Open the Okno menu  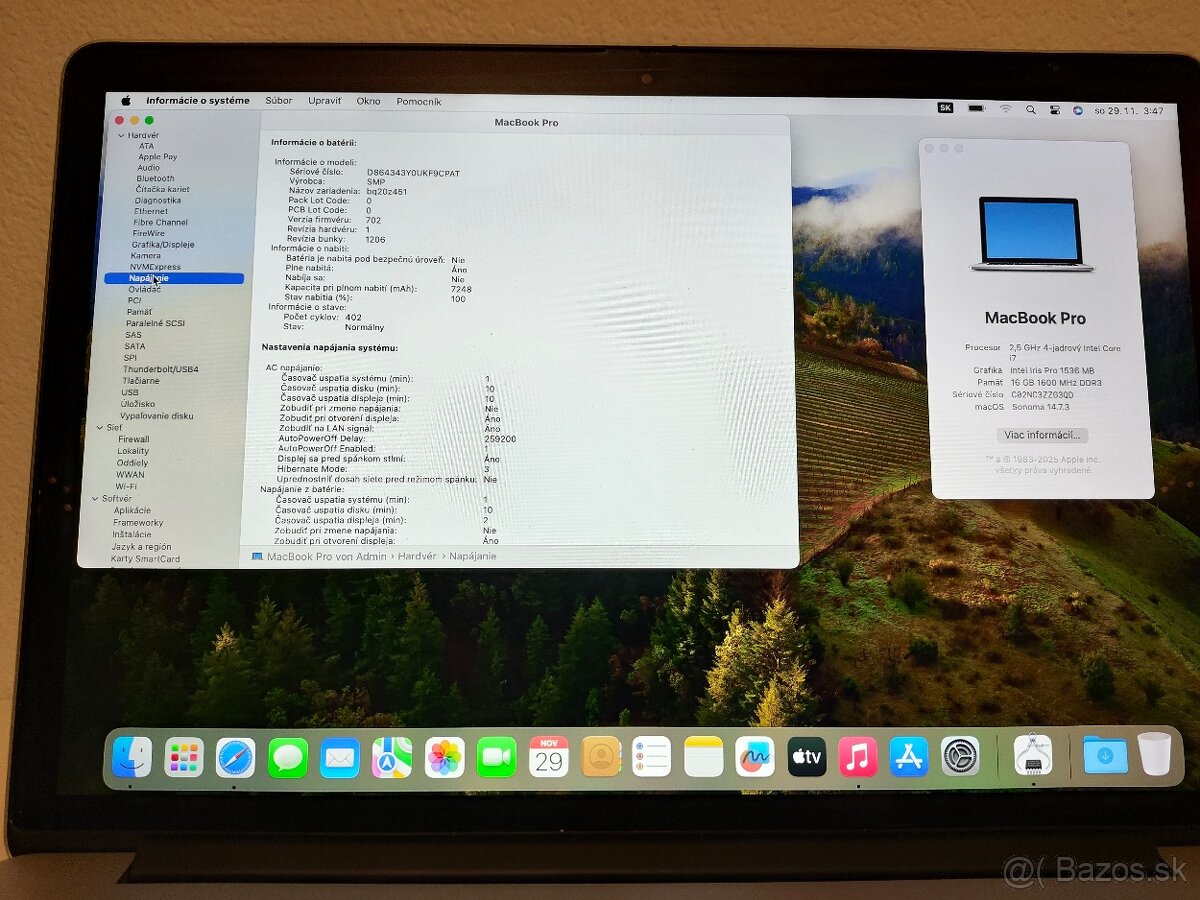368,101
